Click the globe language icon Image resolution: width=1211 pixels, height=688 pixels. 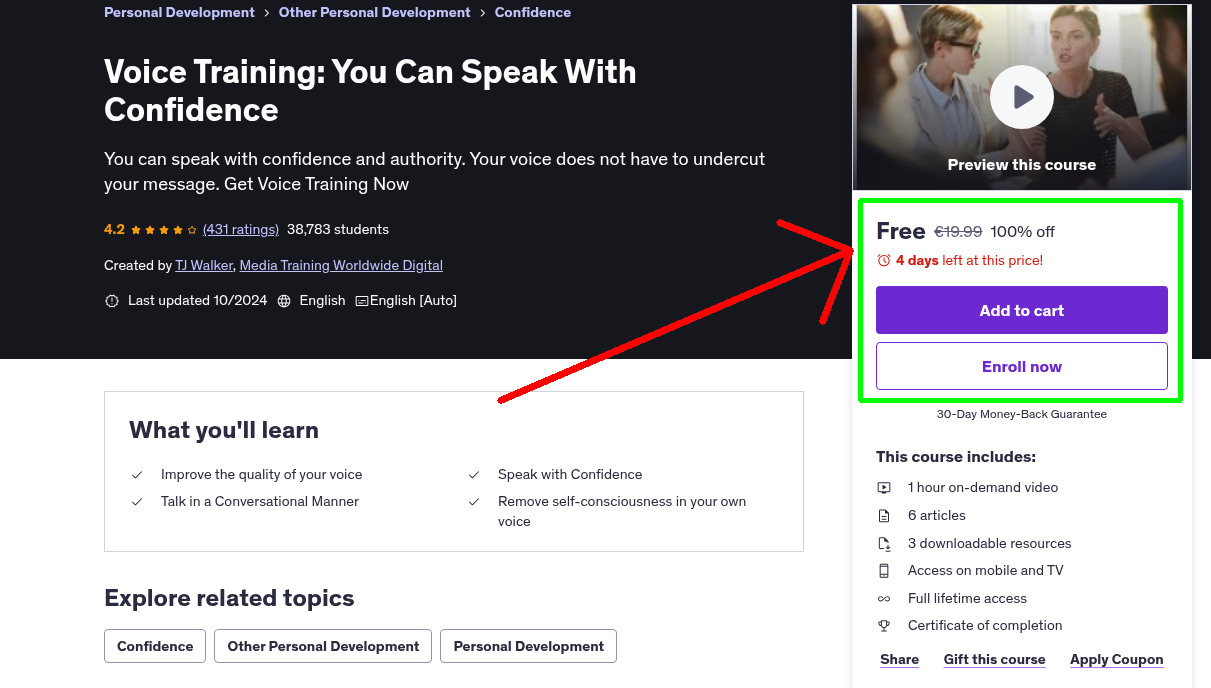[x=284, y=301]
